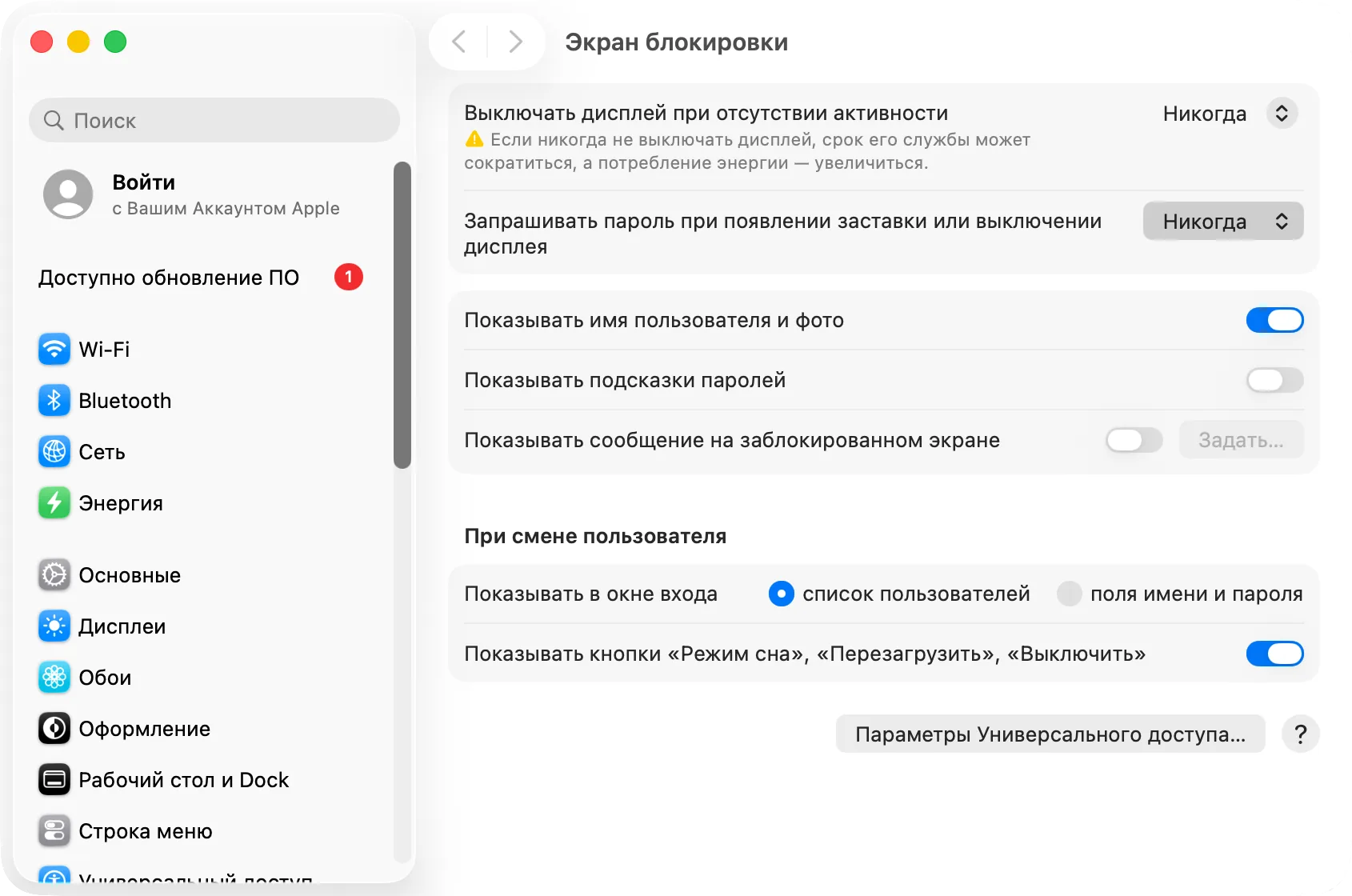Open Wi-Fi settings icon in sidebar
1352x896 pixels.
coord(54,350)
